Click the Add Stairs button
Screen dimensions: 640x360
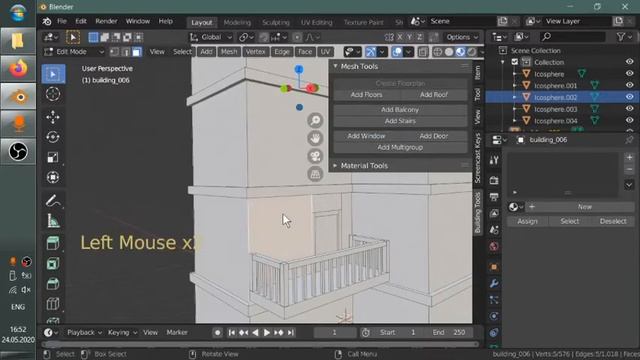[x=400, y=121]
